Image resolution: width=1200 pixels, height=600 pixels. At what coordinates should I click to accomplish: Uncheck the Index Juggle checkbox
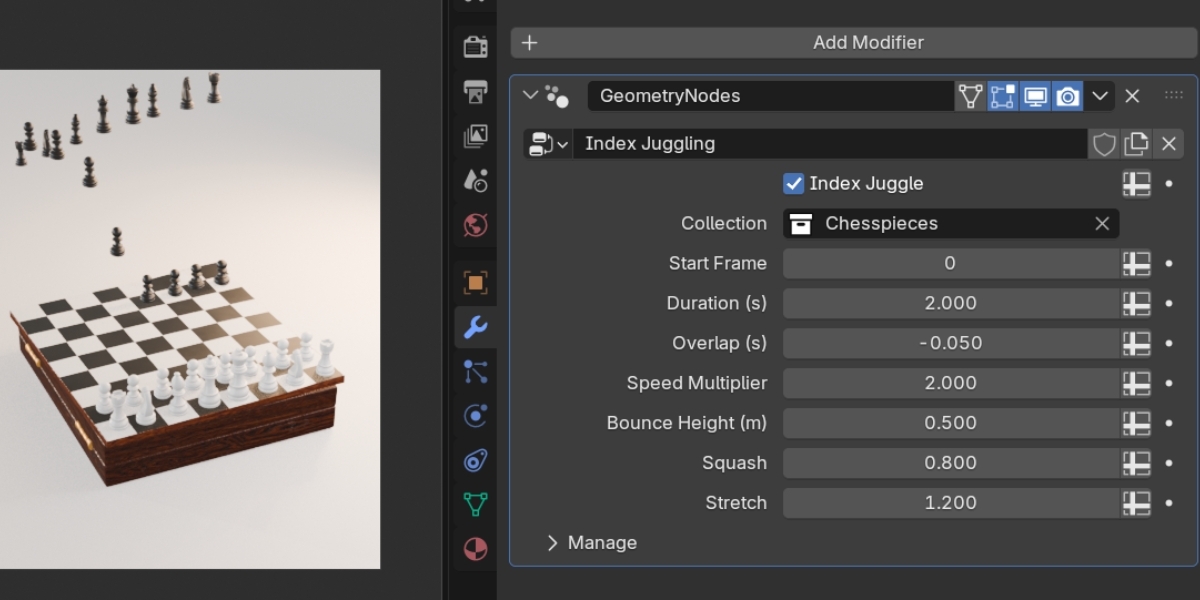tap(794, 183)
